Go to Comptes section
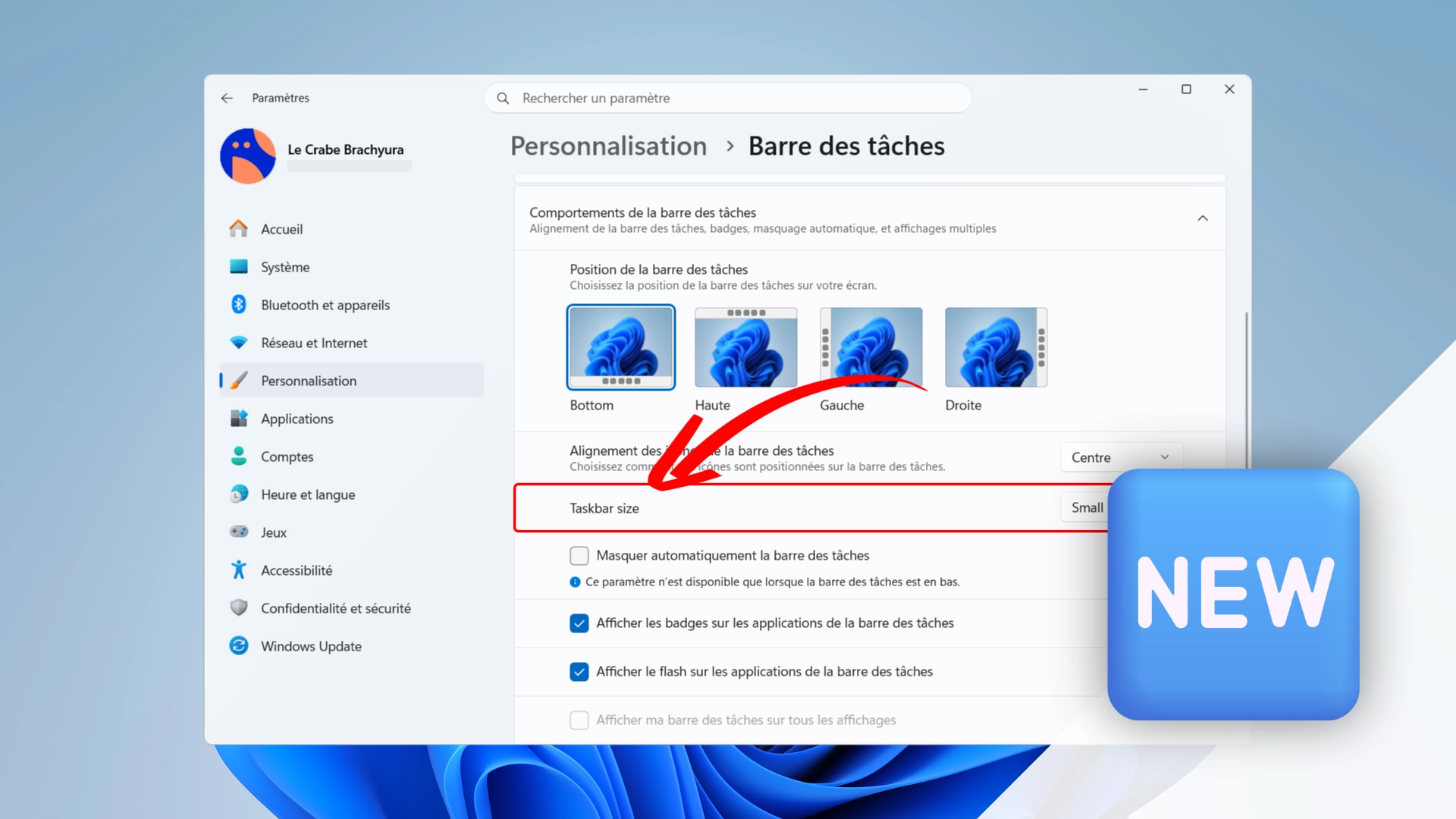1456x819 pixels. [x=352, y=456]
